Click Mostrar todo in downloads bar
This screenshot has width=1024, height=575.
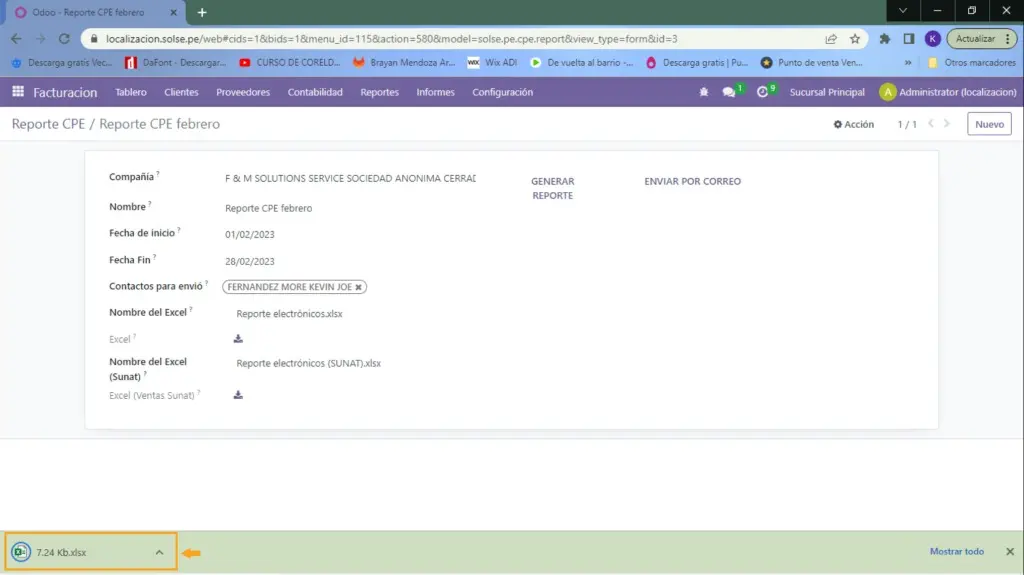tap(956, 552)
